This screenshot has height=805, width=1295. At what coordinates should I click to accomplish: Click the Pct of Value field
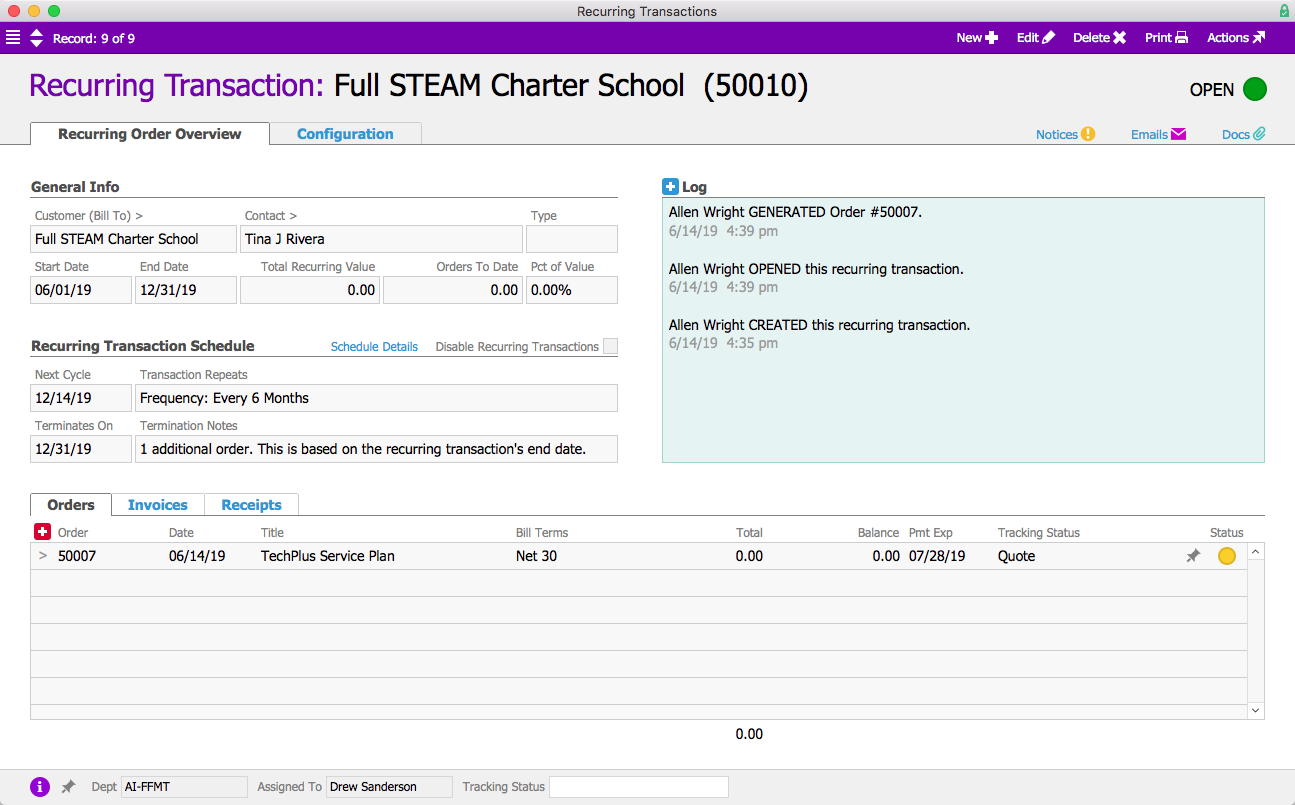click(572, 290)
